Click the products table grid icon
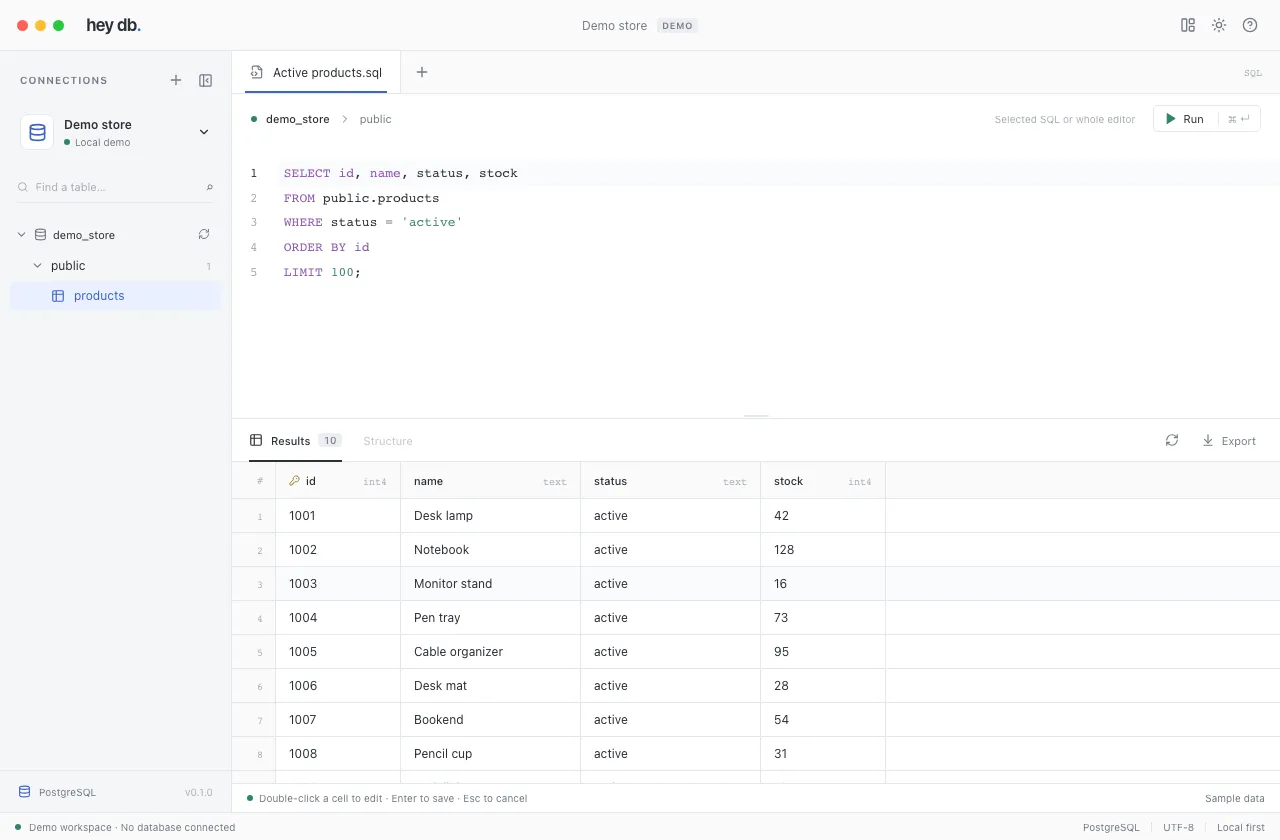The height and width of the screenshot is (840, 1280). tap(58, 296)
